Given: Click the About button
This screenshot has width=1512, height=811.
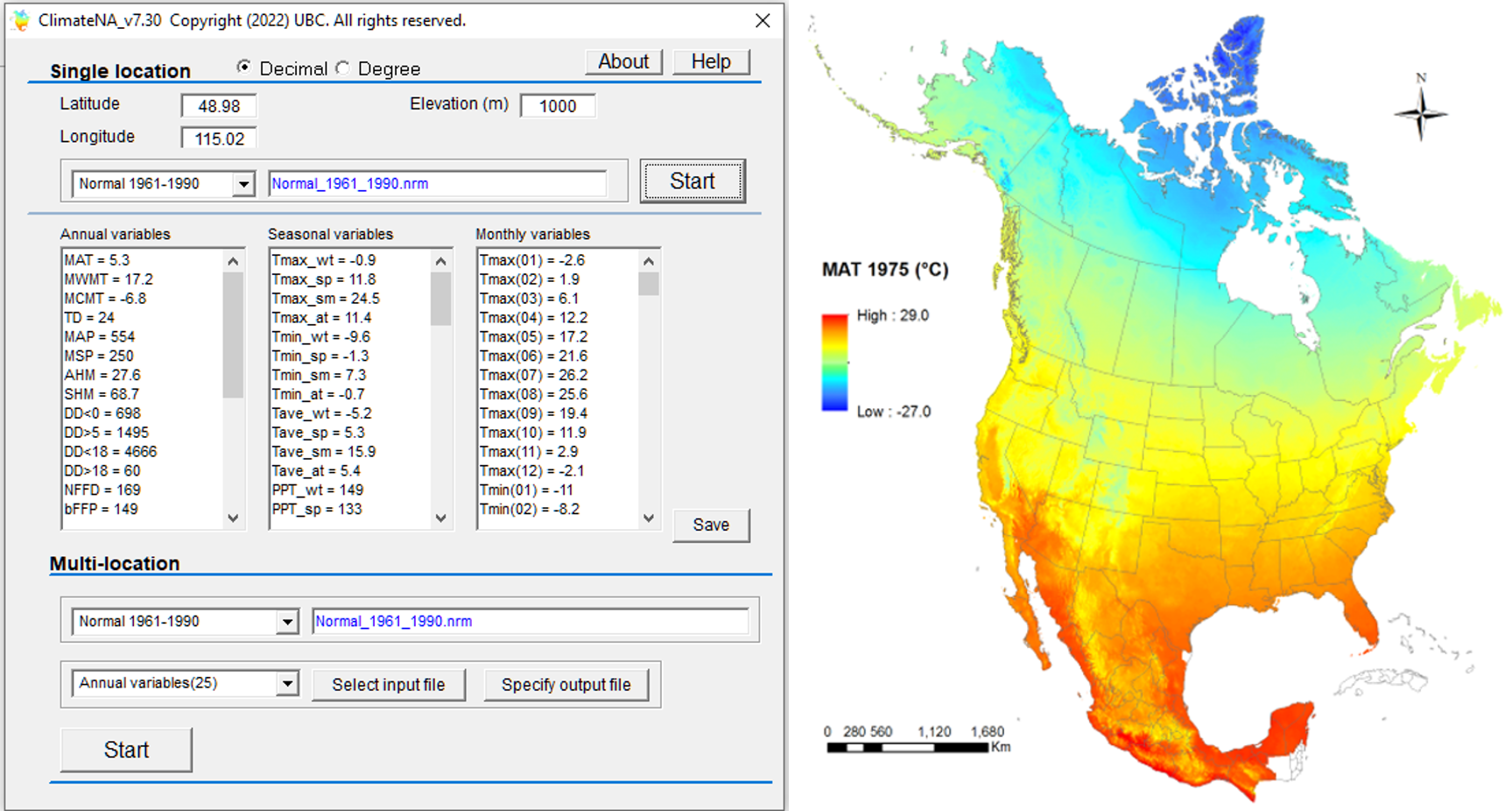Looking at the screenshot, I should pos(623,62).
